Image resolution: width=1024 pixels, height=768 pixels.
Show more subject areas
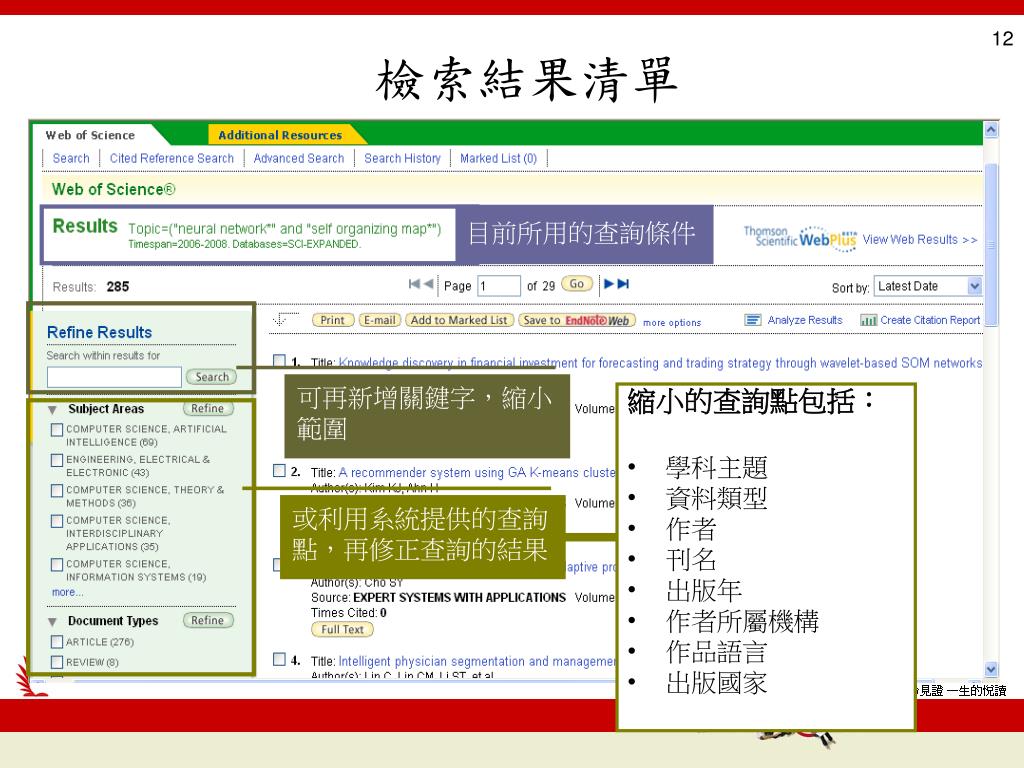[x=67, y=592]
